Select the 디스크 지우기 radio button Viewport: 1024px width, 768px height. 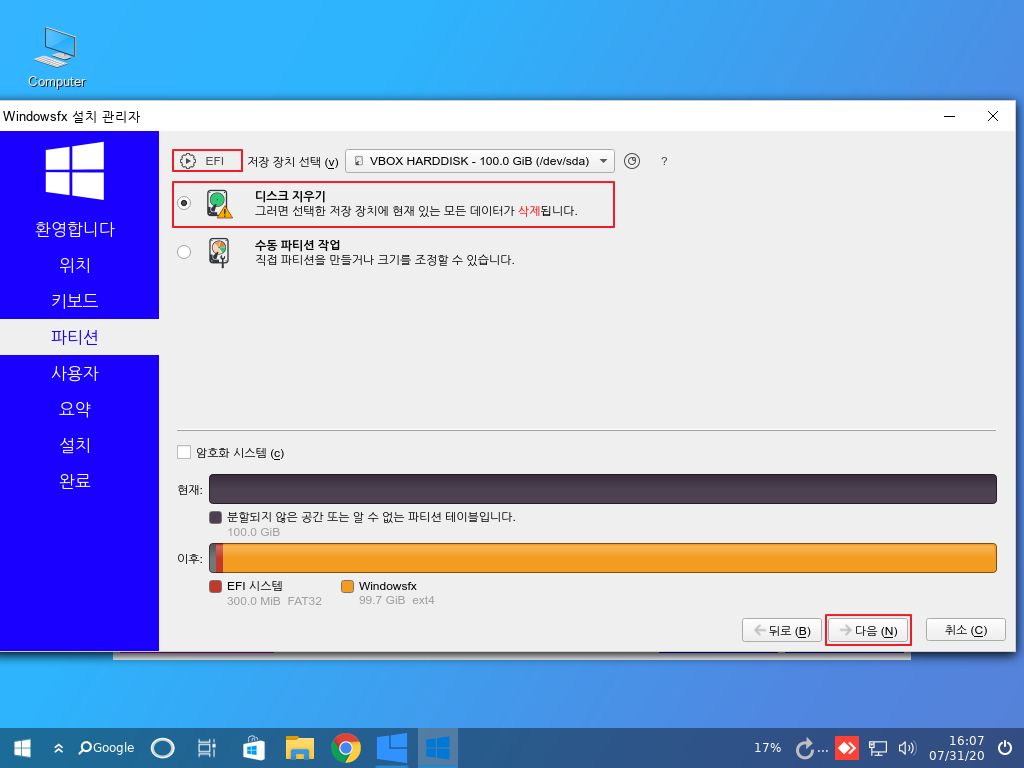tap(184, 203)
